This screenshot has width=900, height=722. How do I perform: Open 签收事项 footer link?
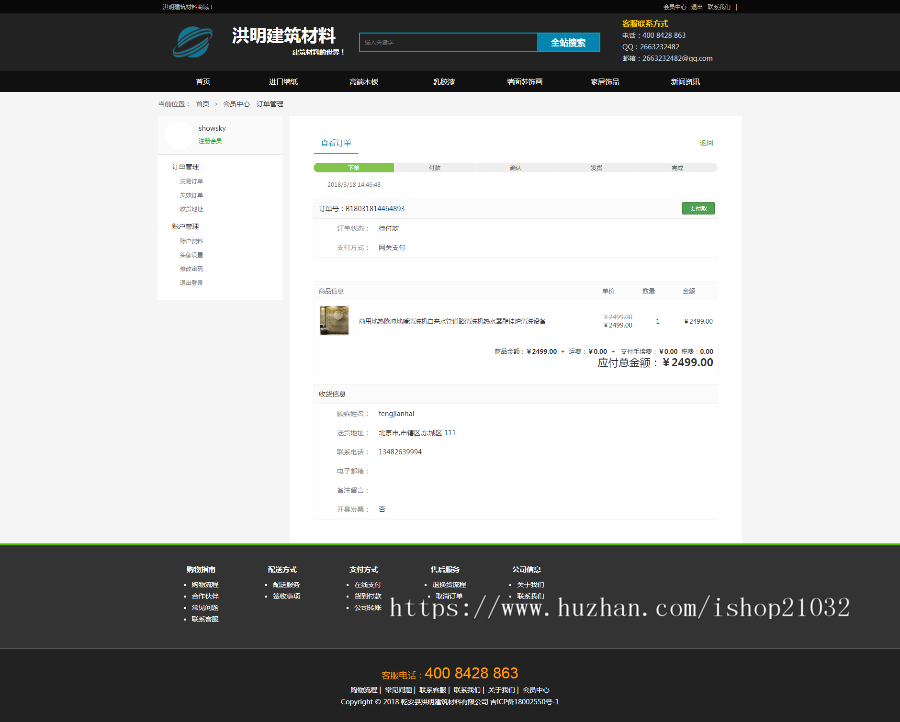[286, 596]
